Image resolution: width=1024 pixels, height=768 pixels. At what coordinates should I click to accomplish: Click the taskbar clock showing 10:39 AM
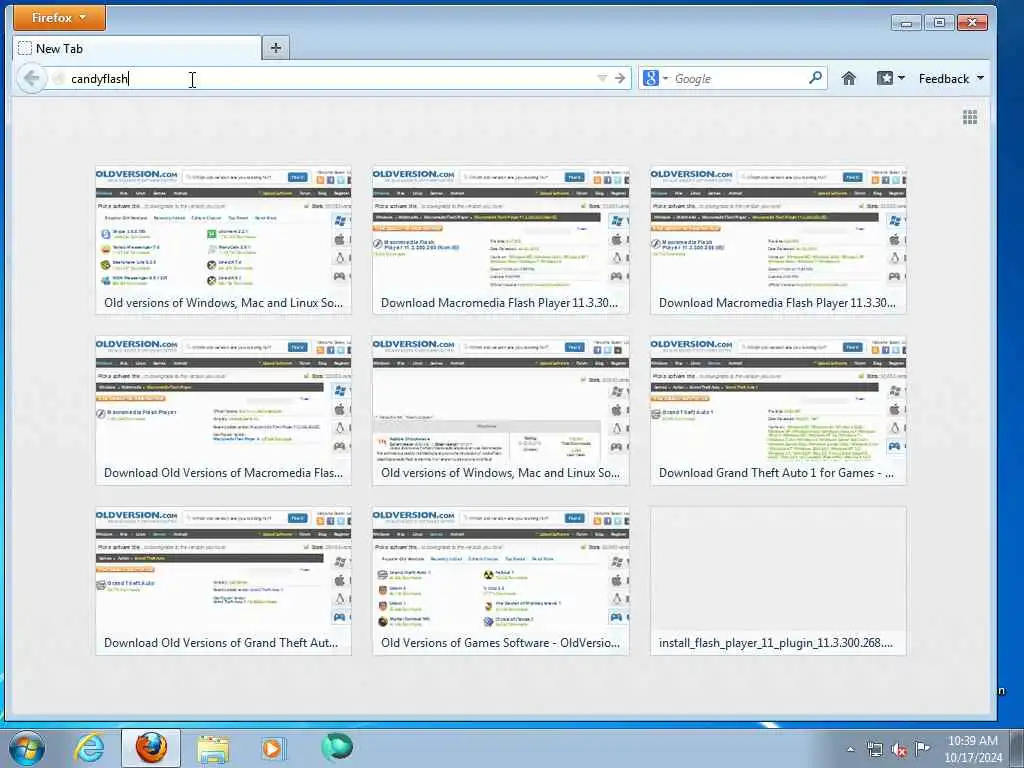click(x=973, y=749)
